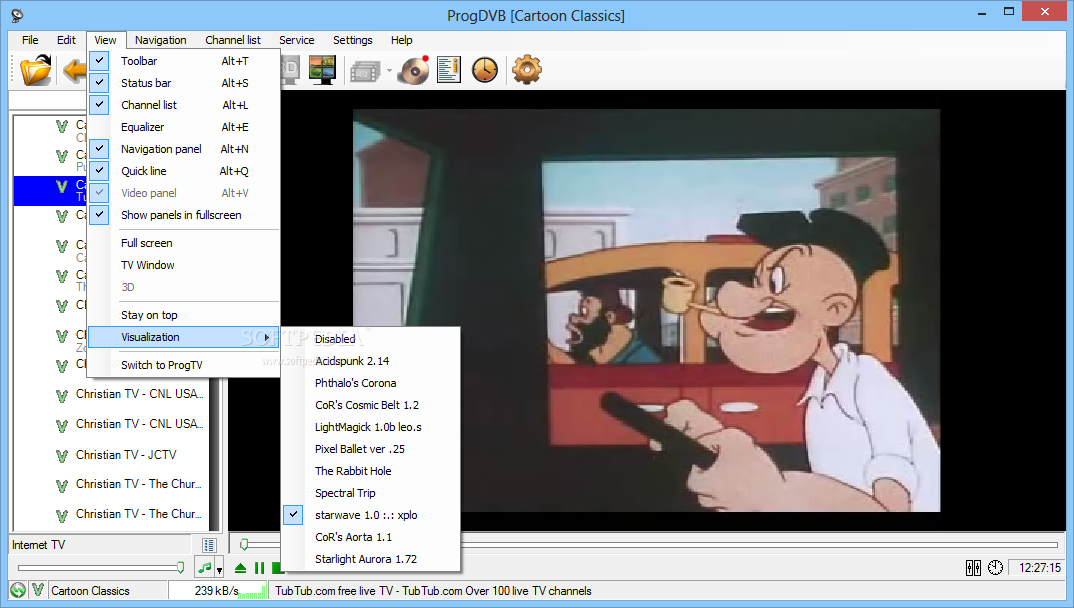Click the green refresh globe icon in status bar

tap(18, 590)
